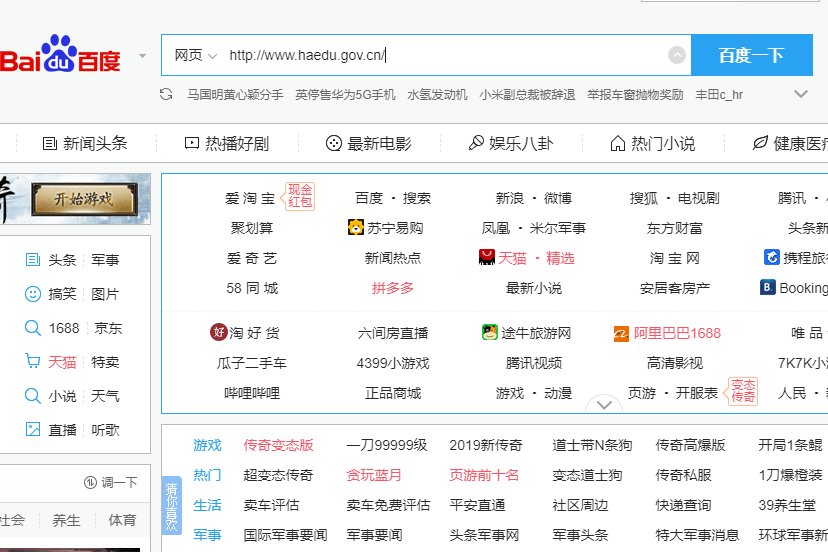Open the hot search 小米副总裁被辞退
This screenshot has height=552, width=828.
[x=527, y=95]
